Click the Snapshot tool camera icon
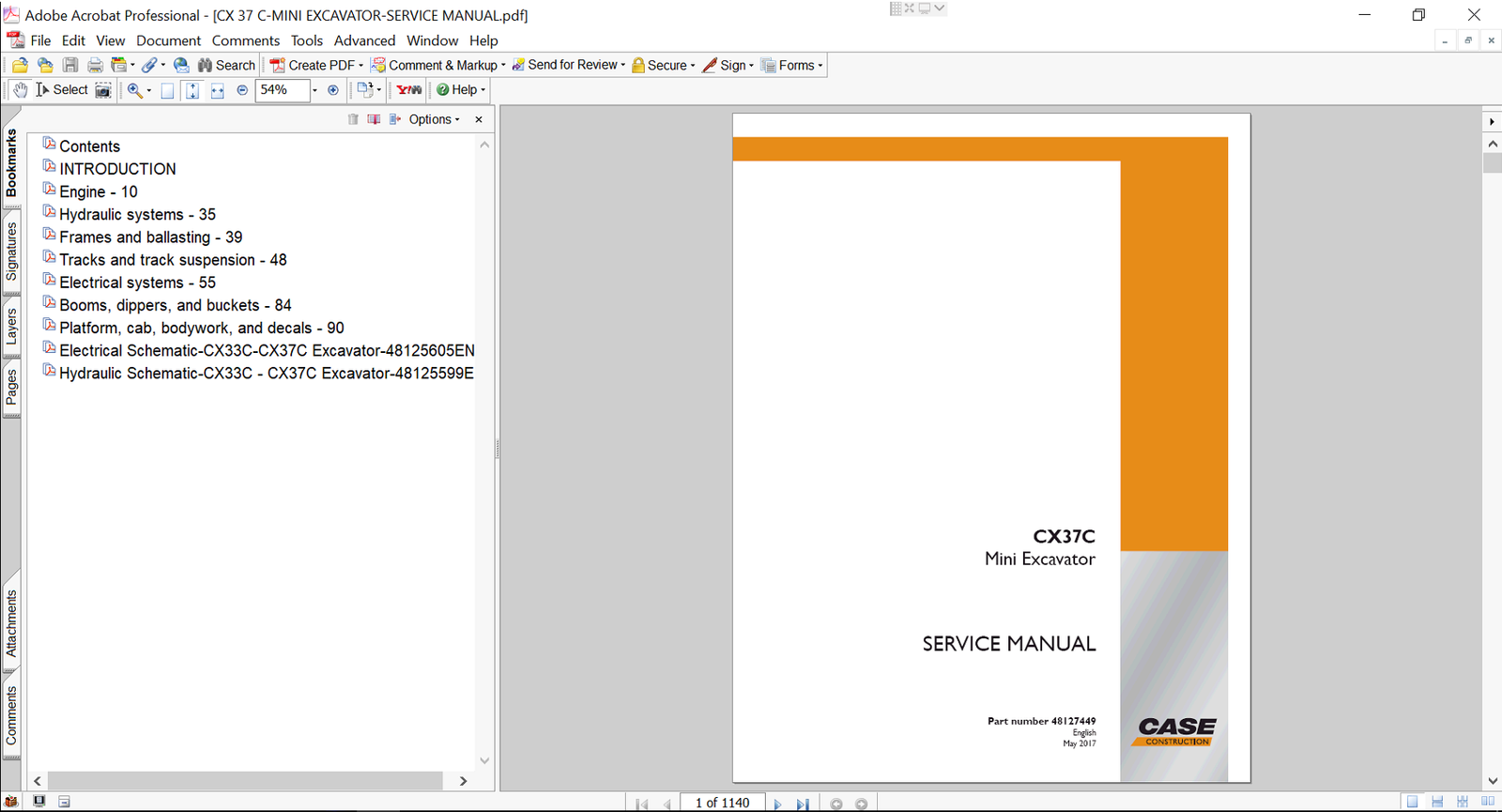 (103, 90)
